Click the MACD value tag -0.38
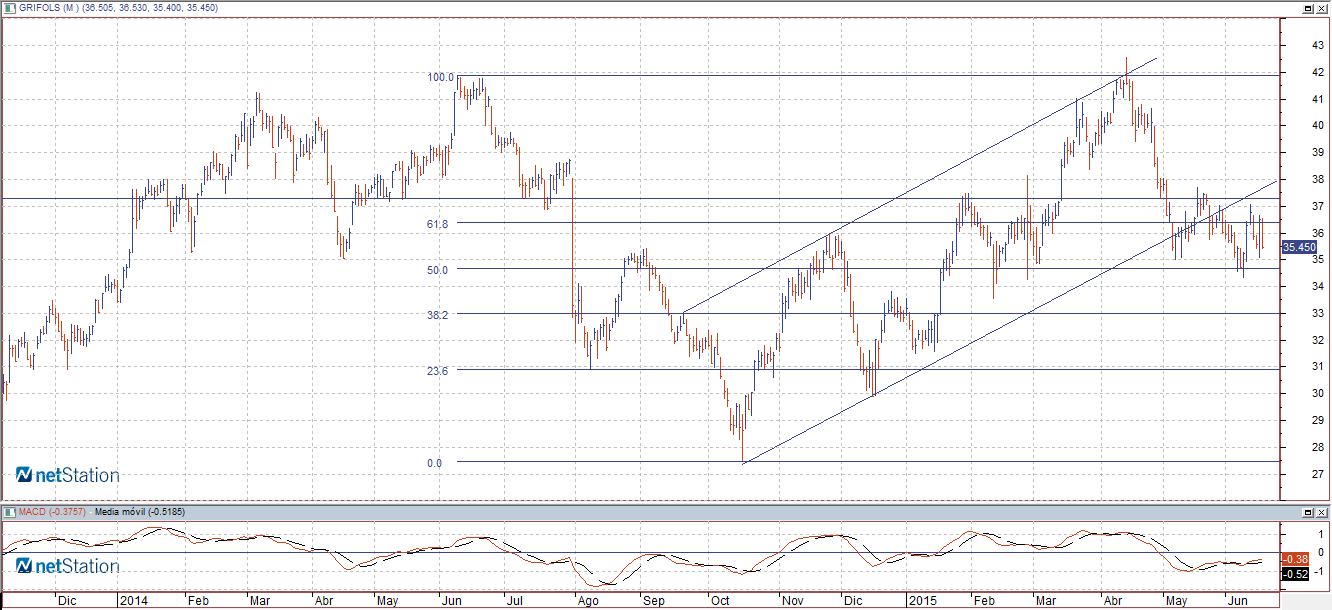The width and height of the screenshot is (1332, 610). 1297,559
